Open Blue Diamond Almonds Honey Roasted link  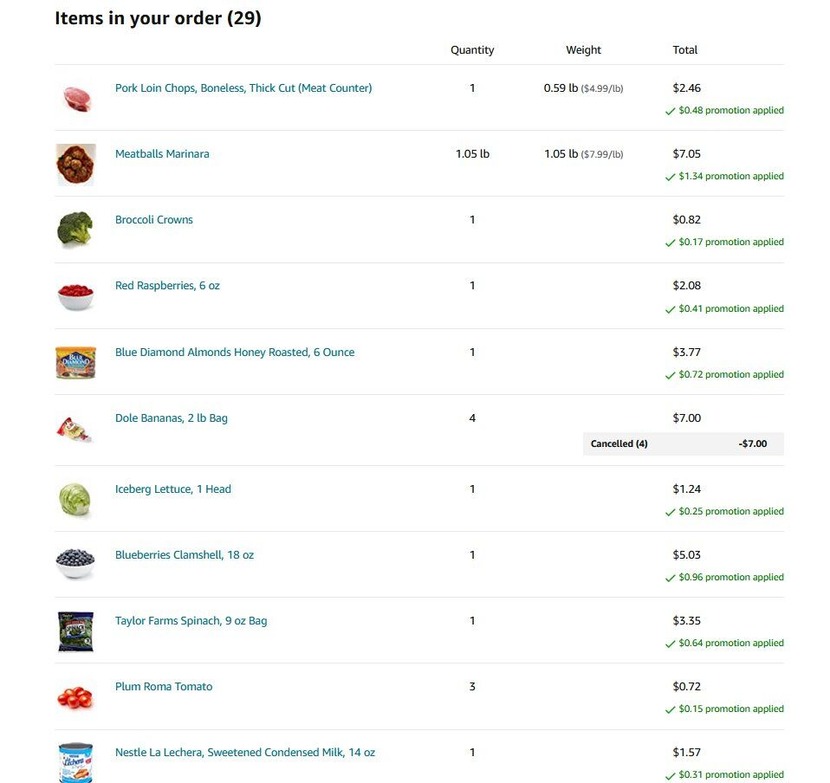point(234,352)
